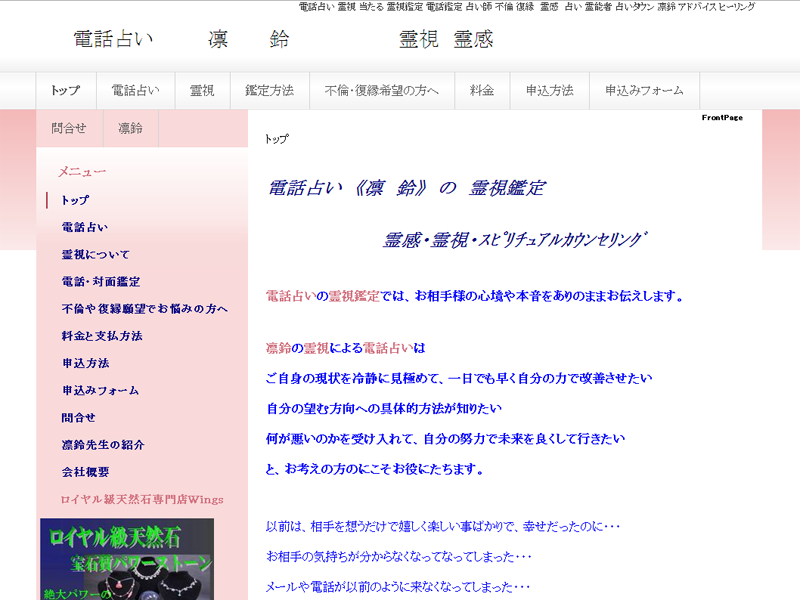
Task: Click line メールや電話が以前のように来なくなって
Action: 398,587
